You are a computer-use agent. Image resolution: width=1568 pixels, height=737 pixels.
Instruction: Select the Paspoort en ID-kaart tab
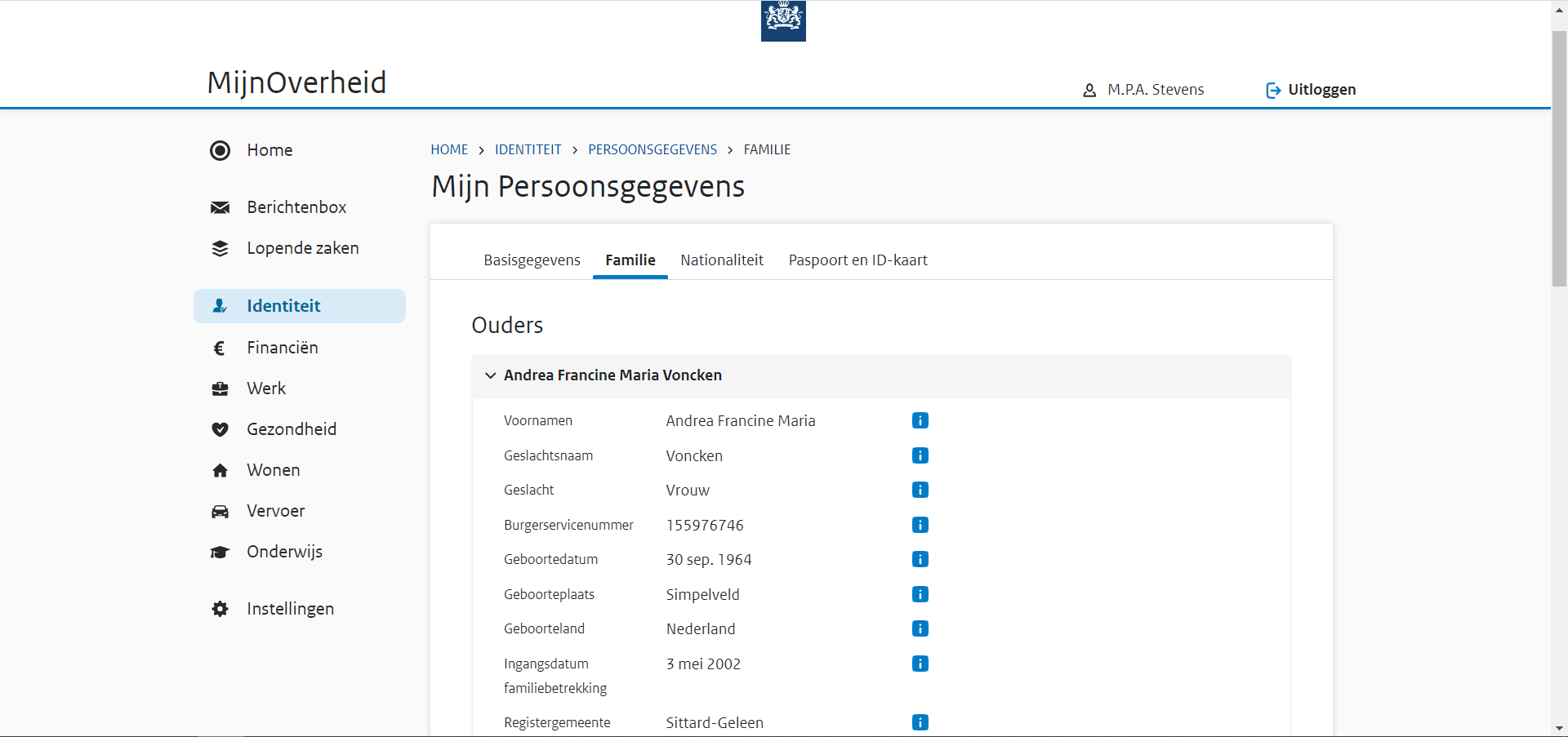click(x=857, y=260)
